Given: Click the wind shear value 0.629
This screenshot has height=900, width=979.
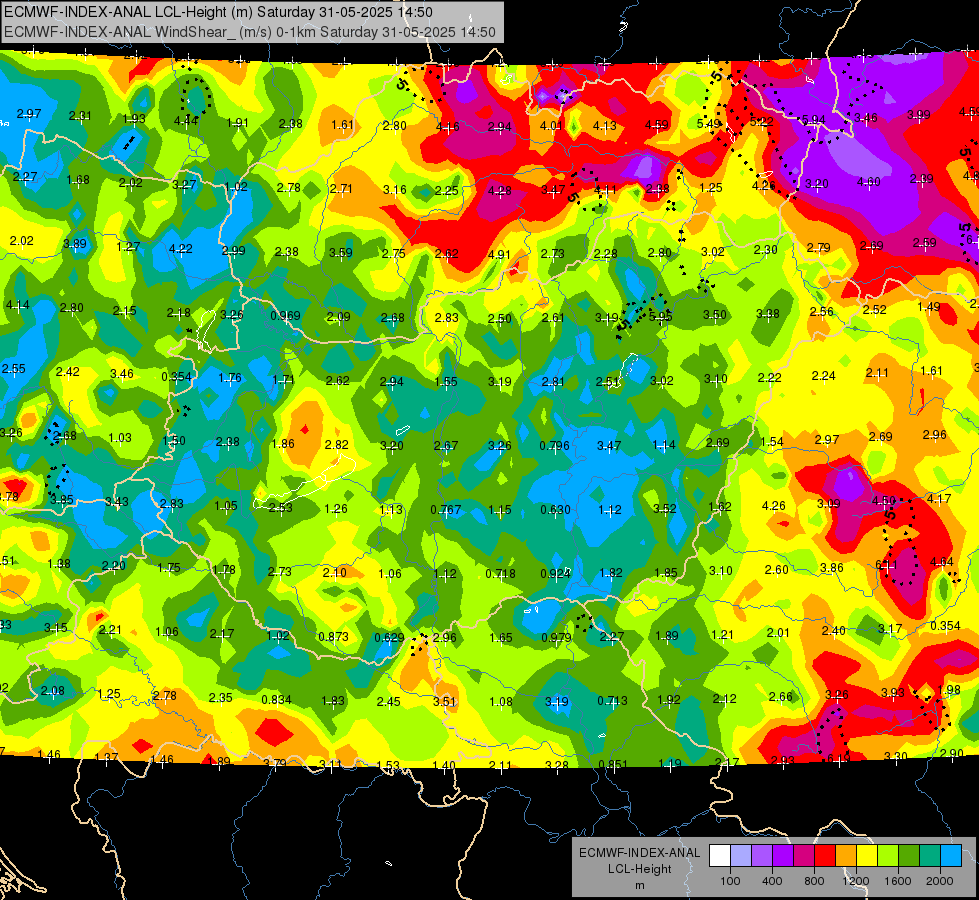Looking at the screenshot, I should [390, 638].
